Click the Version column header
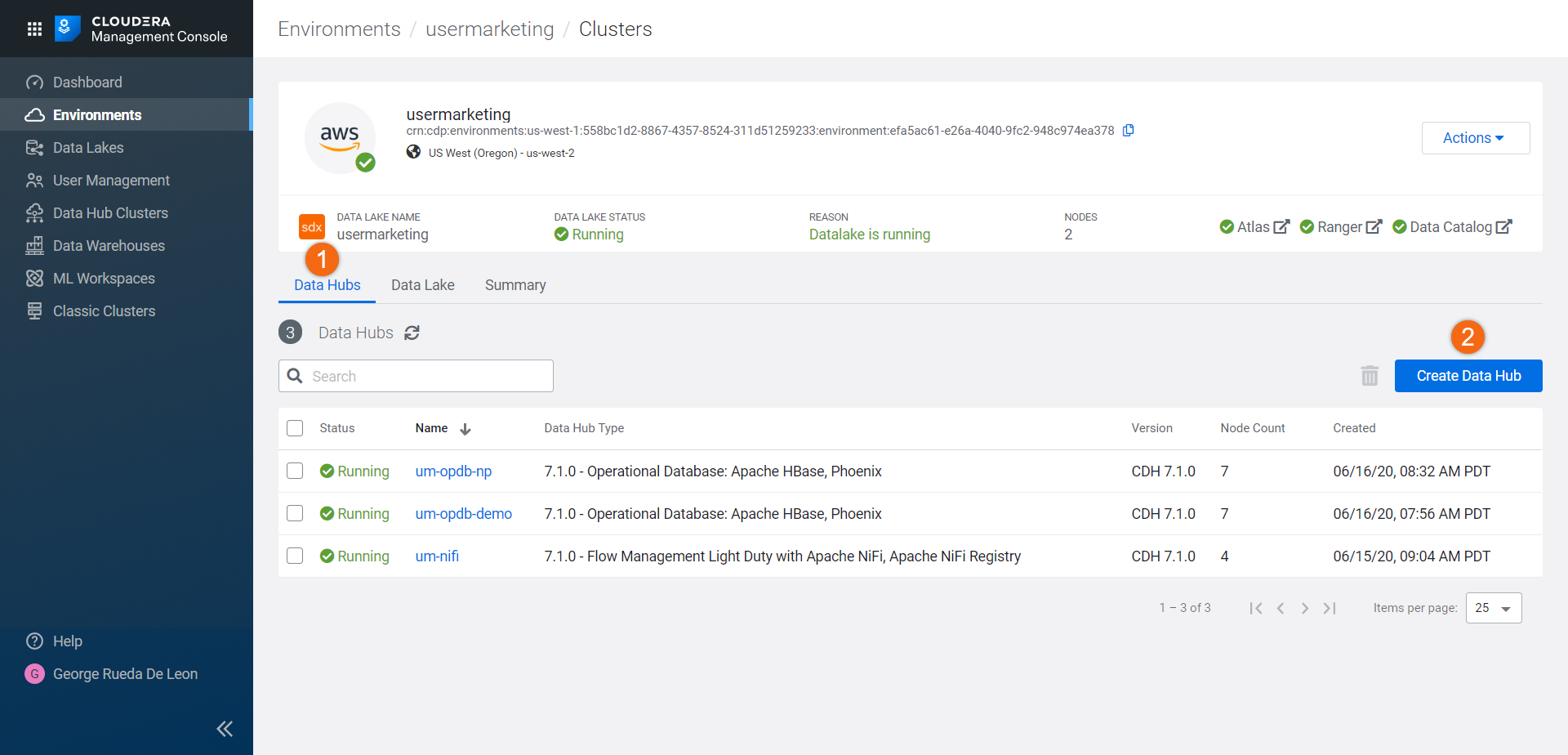This screenshot has width=1568, height=755. click(x=1151, y=428)
